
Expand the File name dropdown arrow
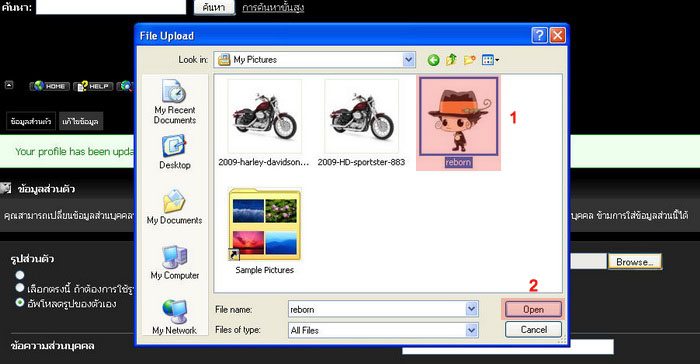click(x=471, y=309)
